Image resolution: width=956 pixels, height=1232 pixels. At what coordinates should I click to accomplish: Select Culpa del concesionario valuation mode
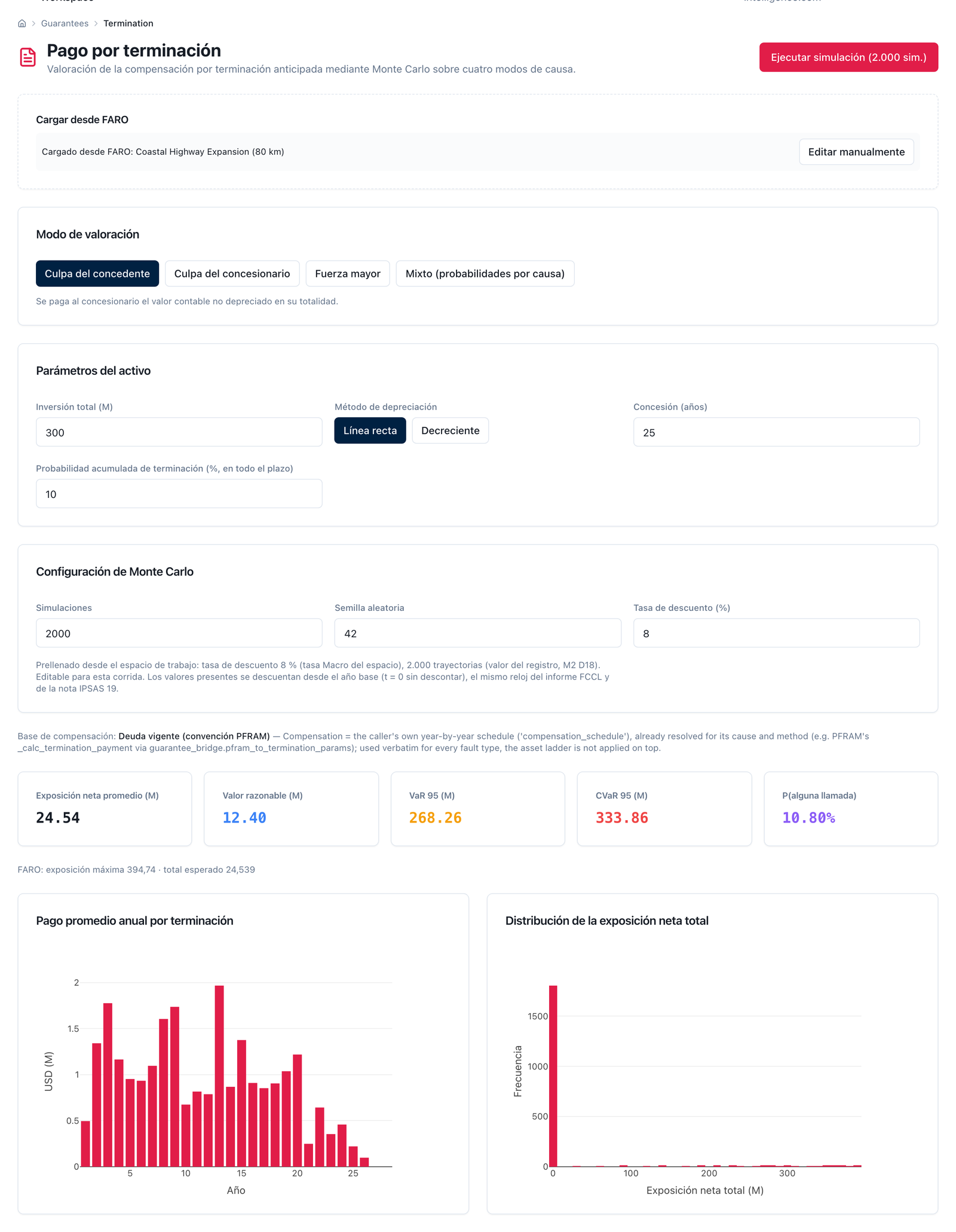232,274
